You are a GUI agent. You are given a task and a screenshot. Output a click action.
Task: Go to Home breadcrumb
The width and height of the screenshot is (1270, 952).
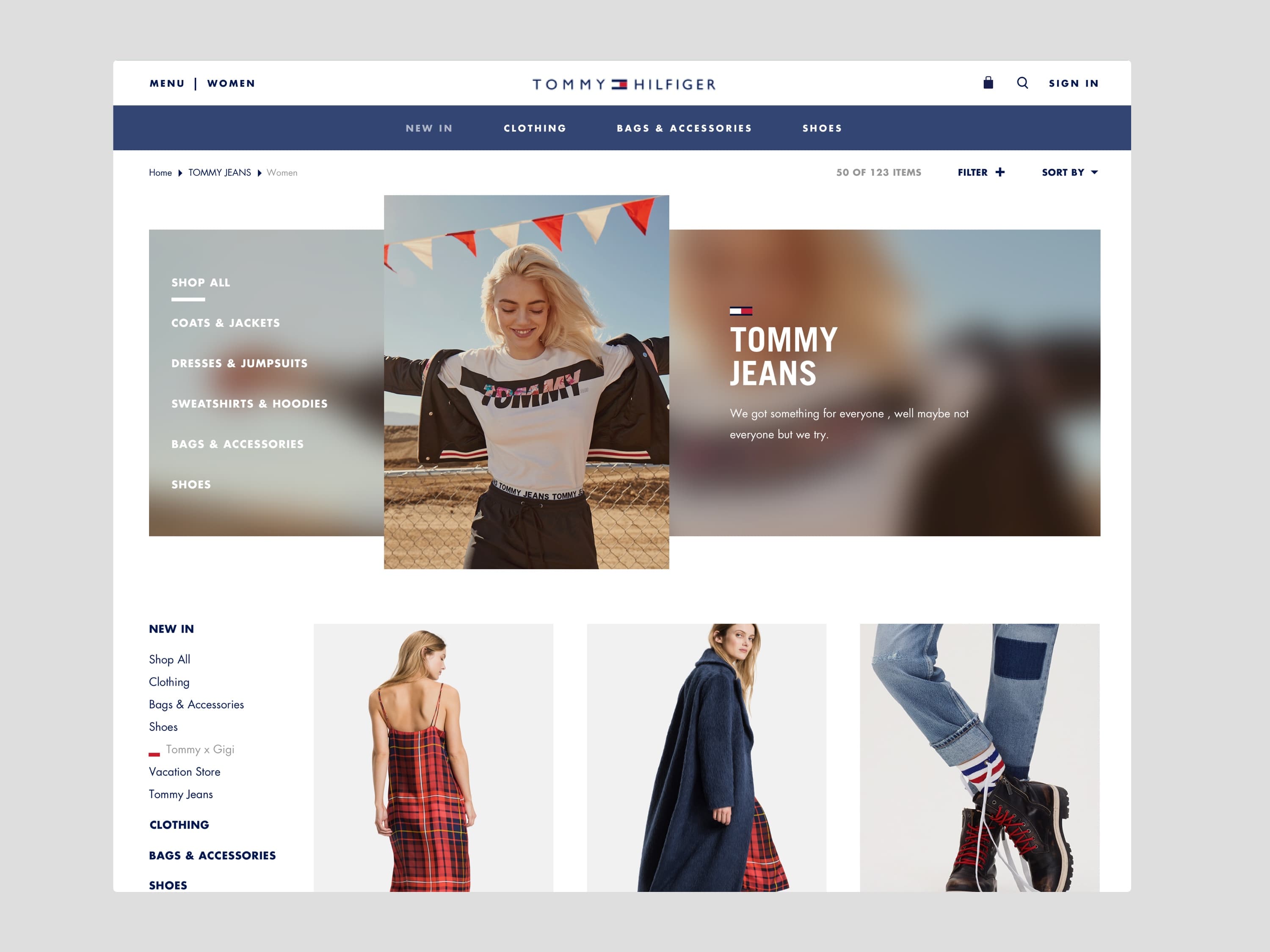(160, 173)
